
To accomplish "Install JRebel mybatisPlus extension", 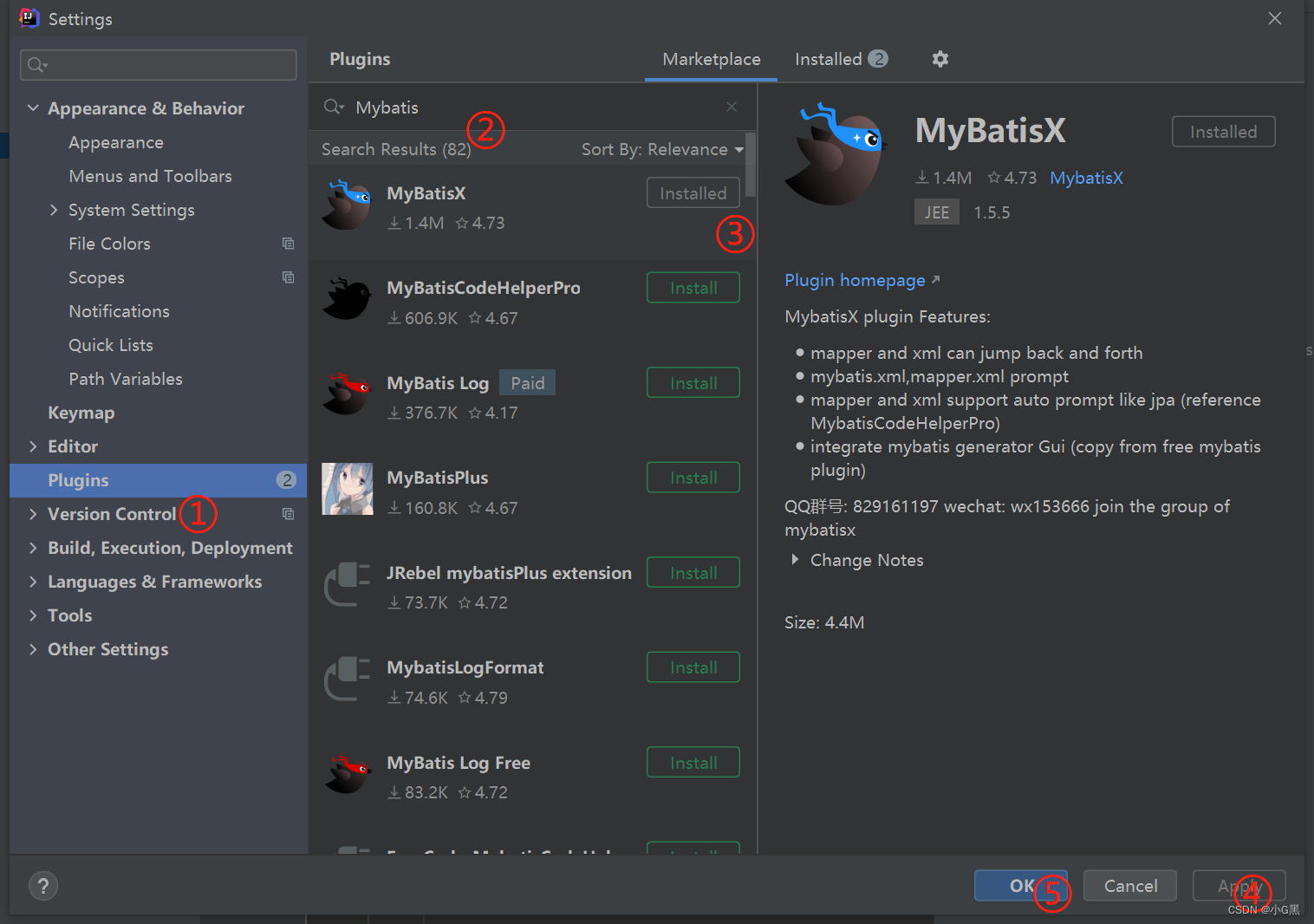I will tap(693, 572).
